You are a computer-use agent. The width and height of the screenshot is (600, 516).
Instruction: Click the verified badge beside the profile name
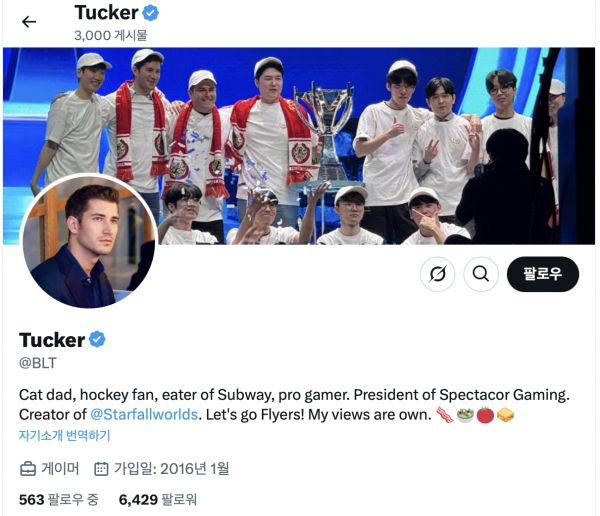pyautogui.click(x=98, y=340)
